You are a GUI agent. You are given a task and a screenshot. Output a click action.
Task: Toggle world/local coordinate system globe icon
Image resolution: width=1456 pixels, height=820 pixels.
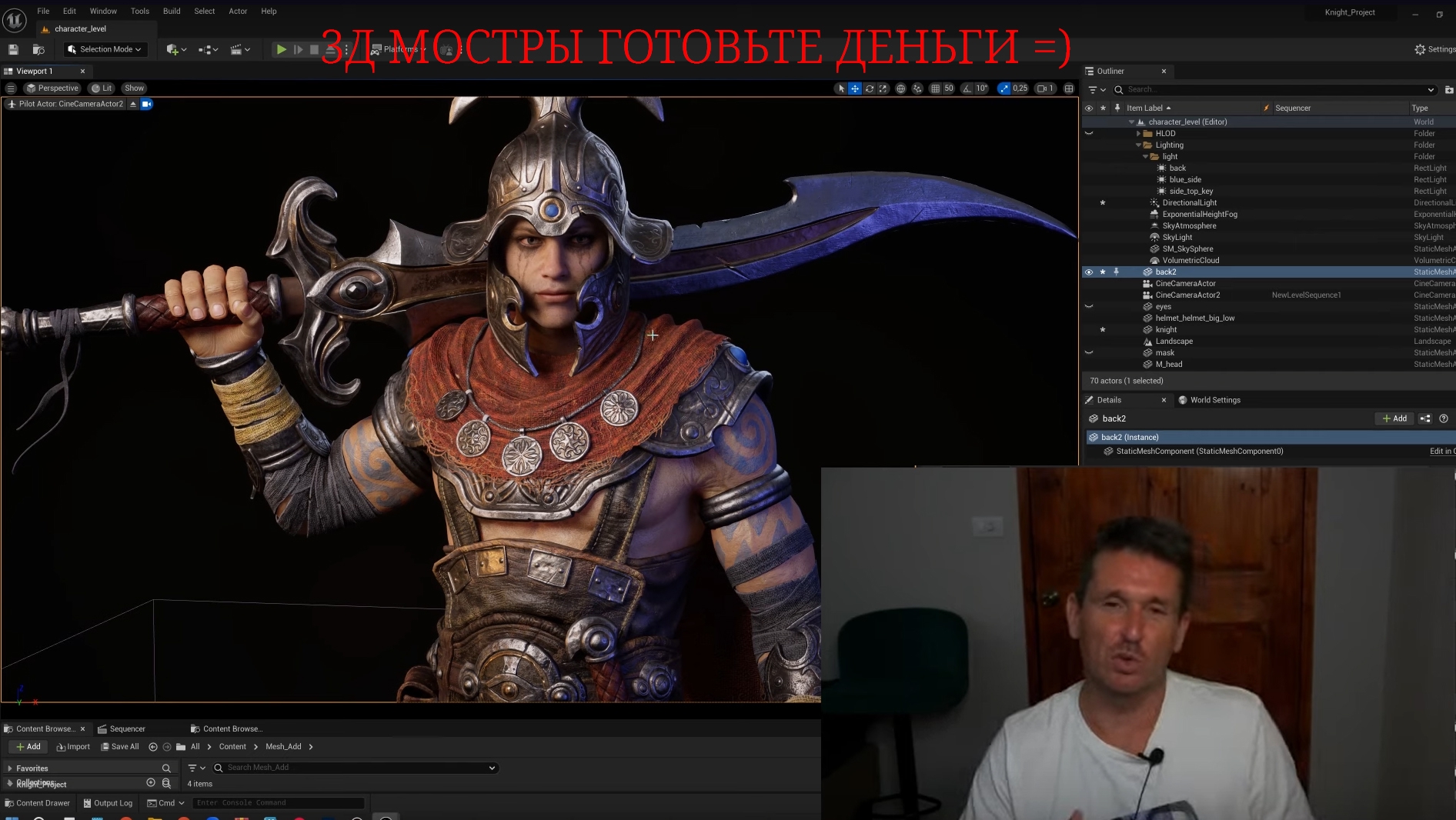click(x=900, y=88)
